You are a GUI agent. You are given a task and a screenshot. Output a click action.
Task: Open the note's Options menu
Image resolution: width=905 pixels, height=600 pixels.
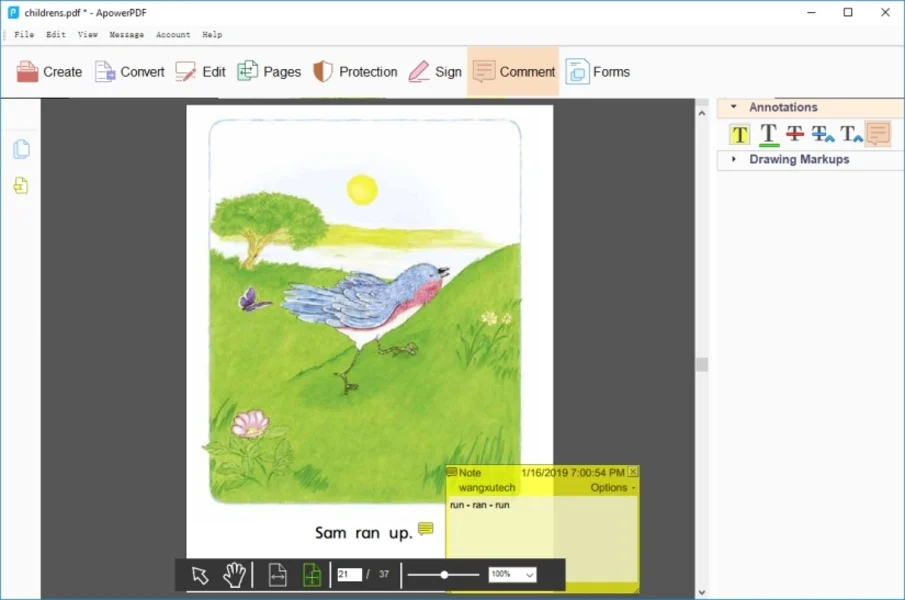[612, 488]
